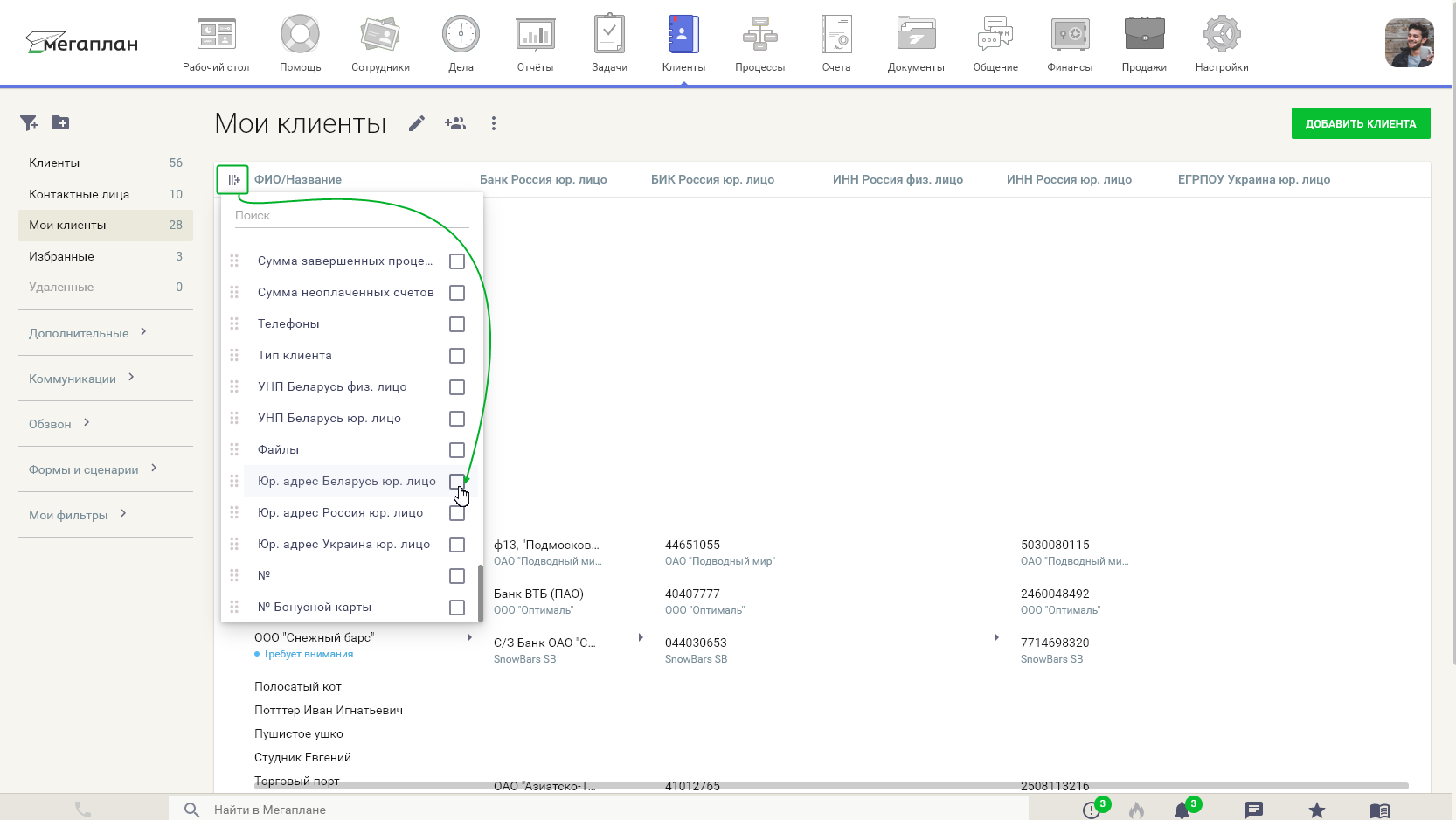Click the flame icon in bottom bar
This screenshot has width=1456, height=820.
click(1136, 810)
